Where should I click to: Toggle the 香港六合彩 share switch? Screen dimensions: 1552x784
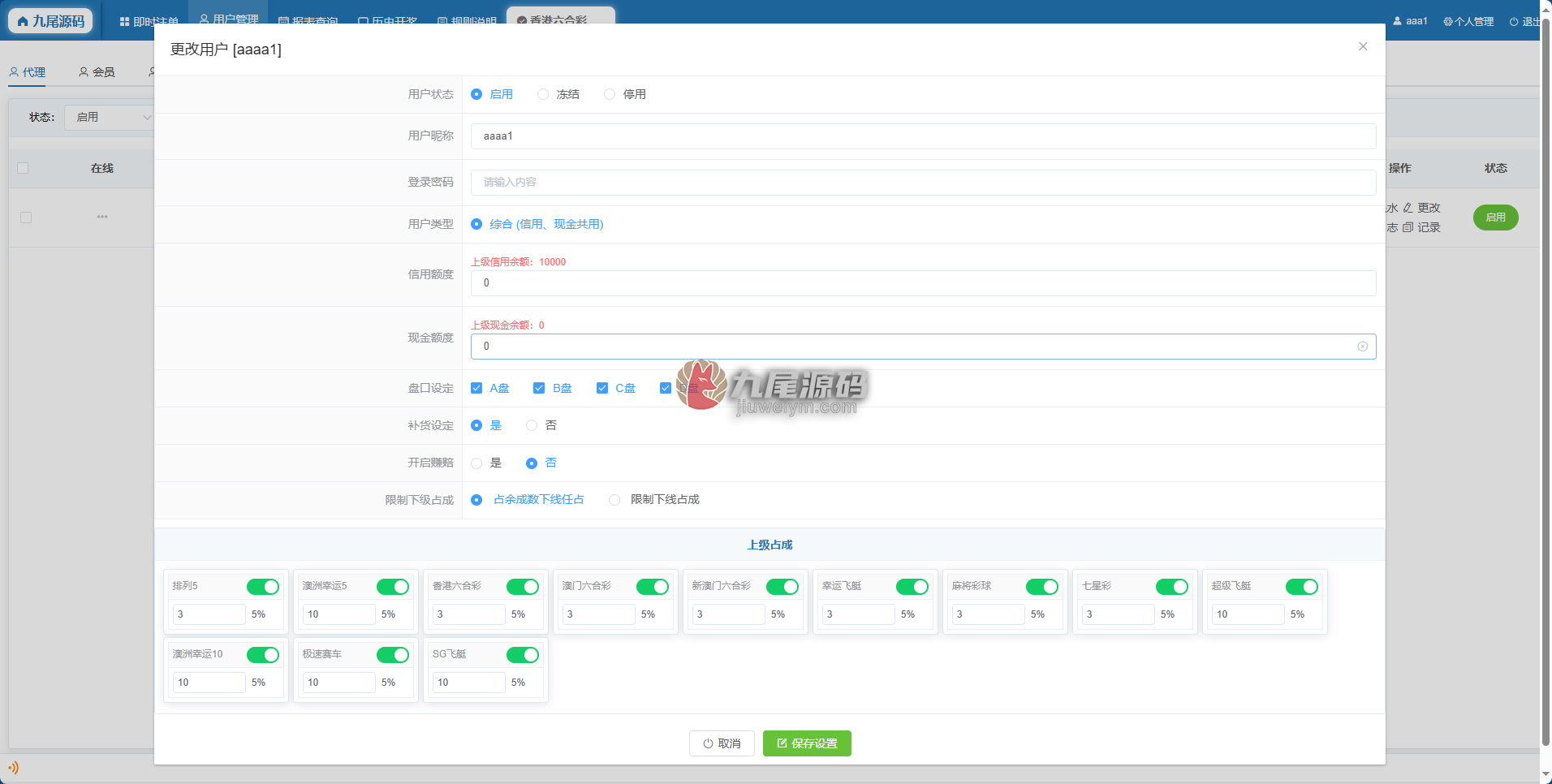[x=523, y=587]
